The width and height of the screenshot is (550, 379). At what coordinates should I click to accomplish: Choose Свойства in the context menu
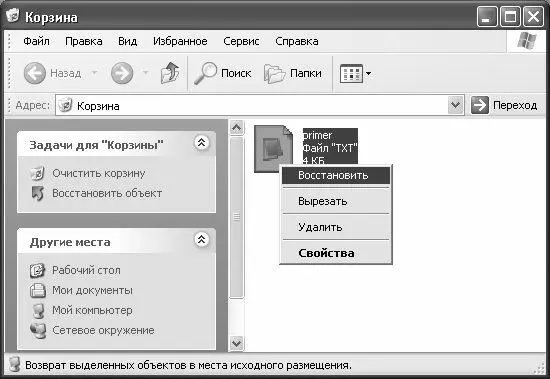(x=336, y=253)
